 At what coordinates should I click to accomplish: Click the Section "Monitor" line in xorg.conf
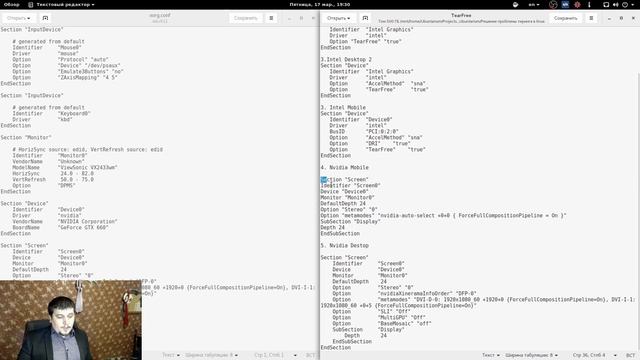[x=26, y=138]
